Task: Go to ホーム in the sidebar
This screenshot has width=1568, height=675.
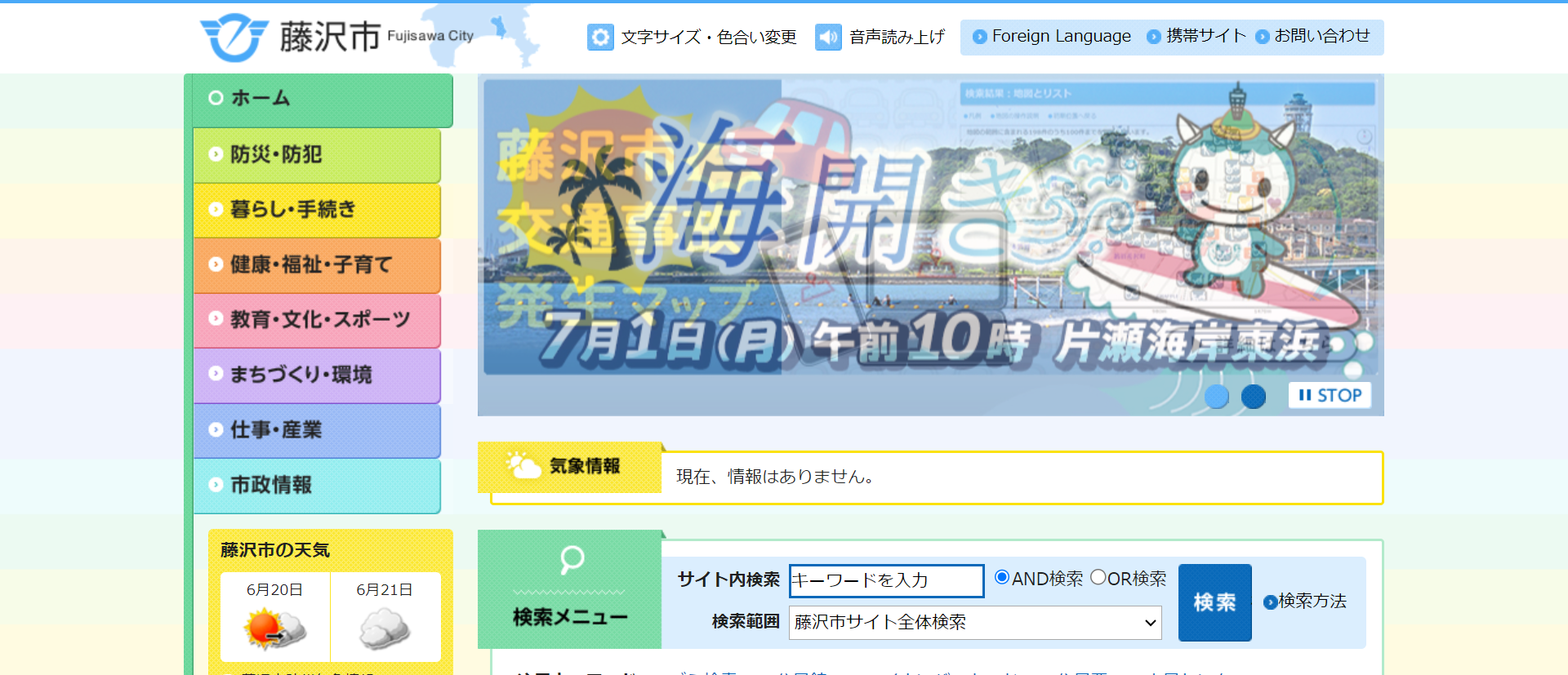Action: [322, 100]
